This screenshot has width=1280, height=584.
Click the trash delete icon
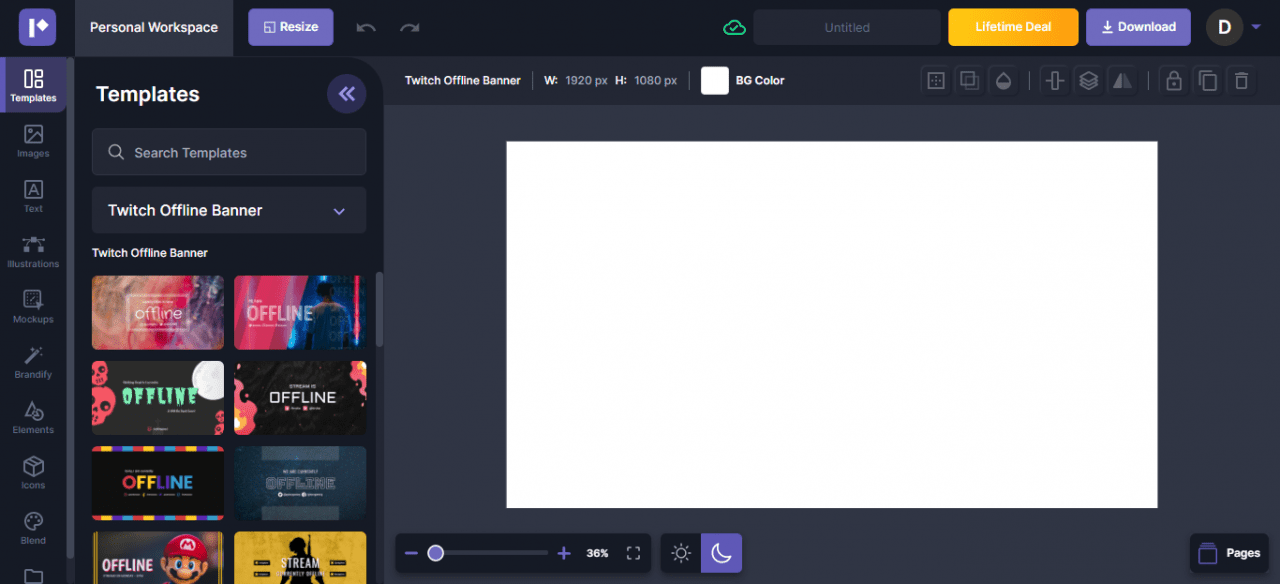[1241, 81]
